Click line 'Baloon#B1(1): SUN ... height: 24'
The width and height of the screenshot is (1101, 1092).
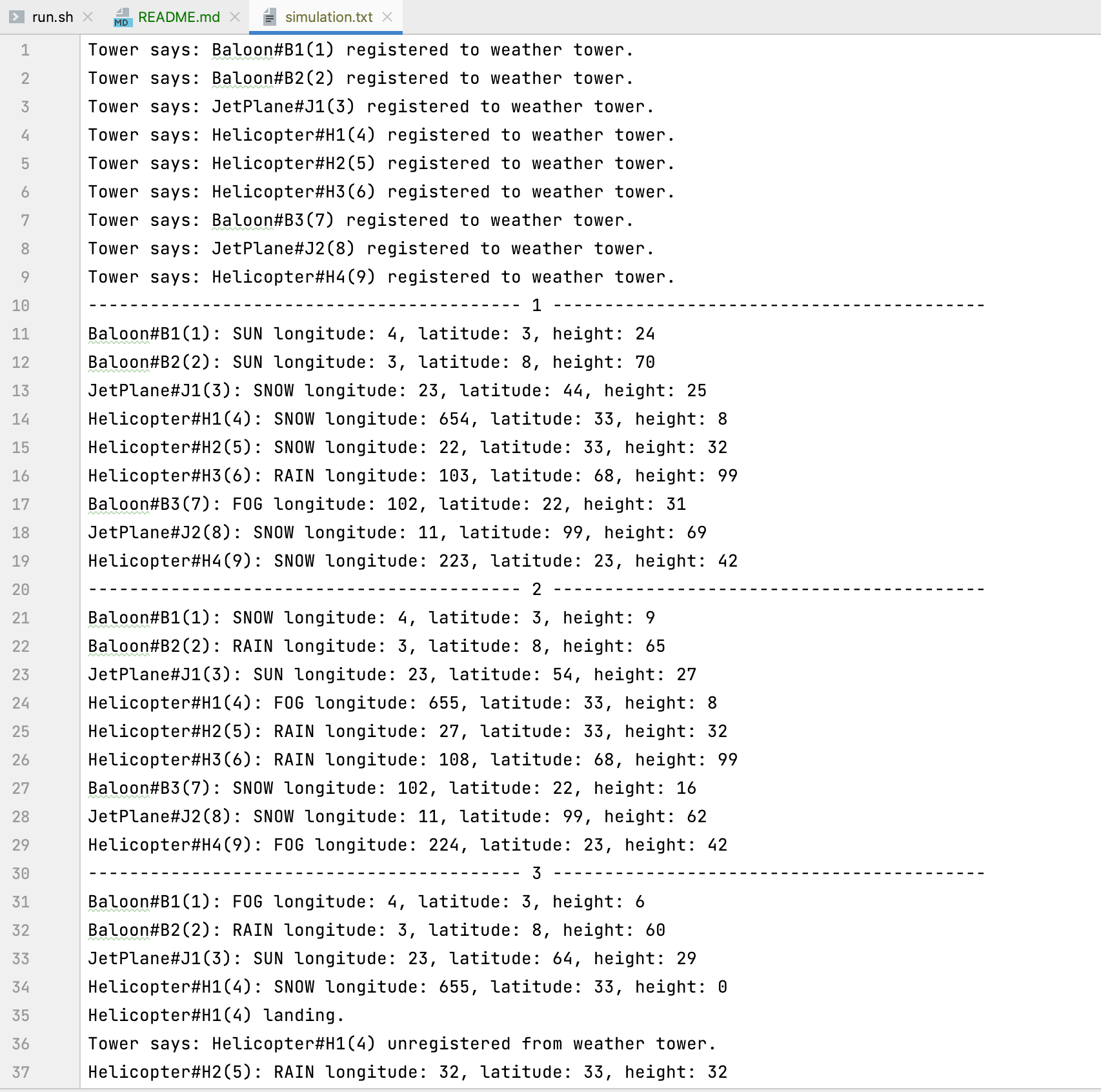pos(372,334)
